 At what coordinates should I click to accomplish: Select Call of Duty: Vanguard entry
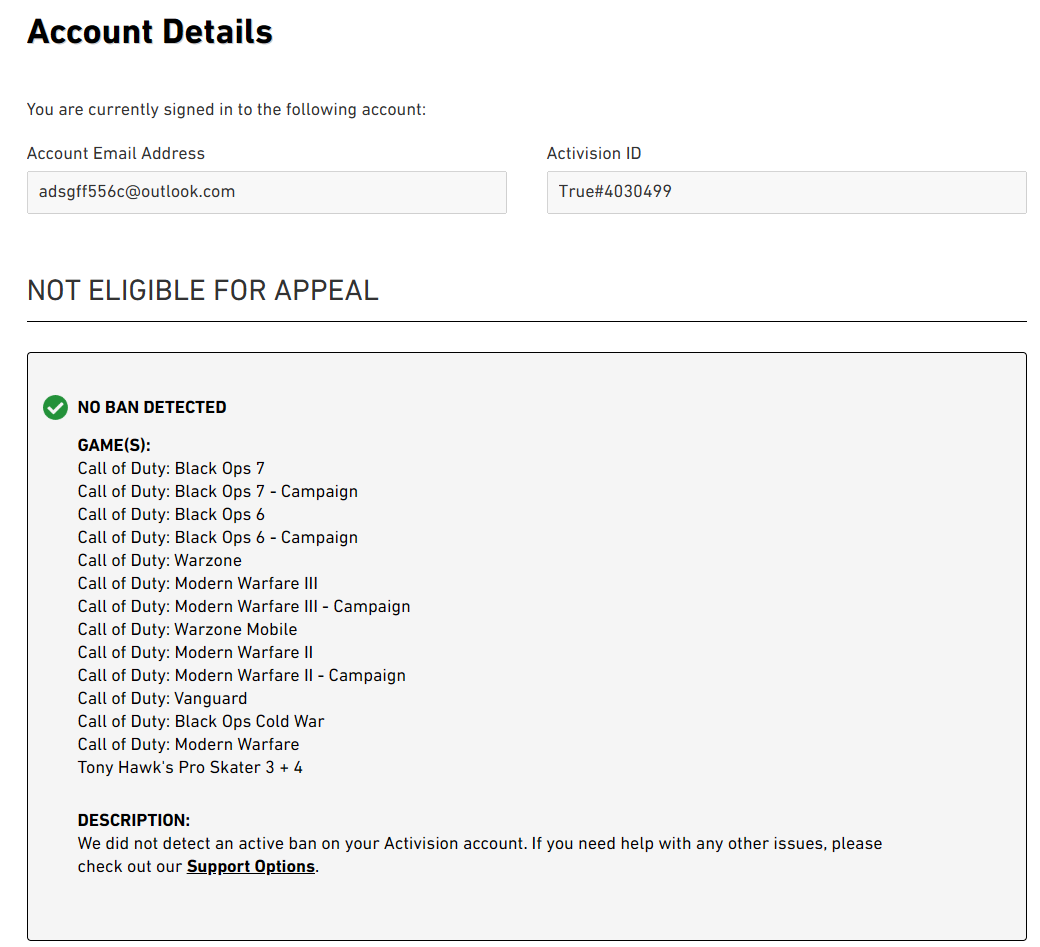coord(162,698)
